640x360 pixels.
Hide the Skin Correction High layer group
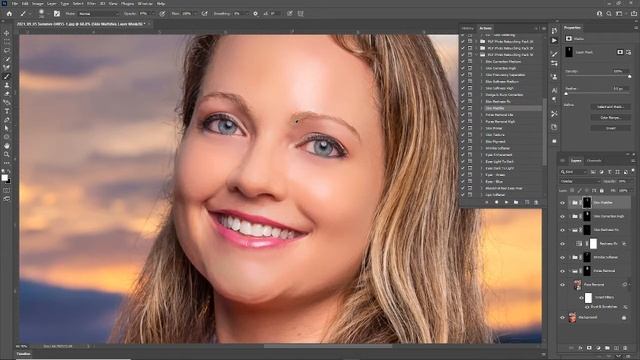tap(562, 216)
